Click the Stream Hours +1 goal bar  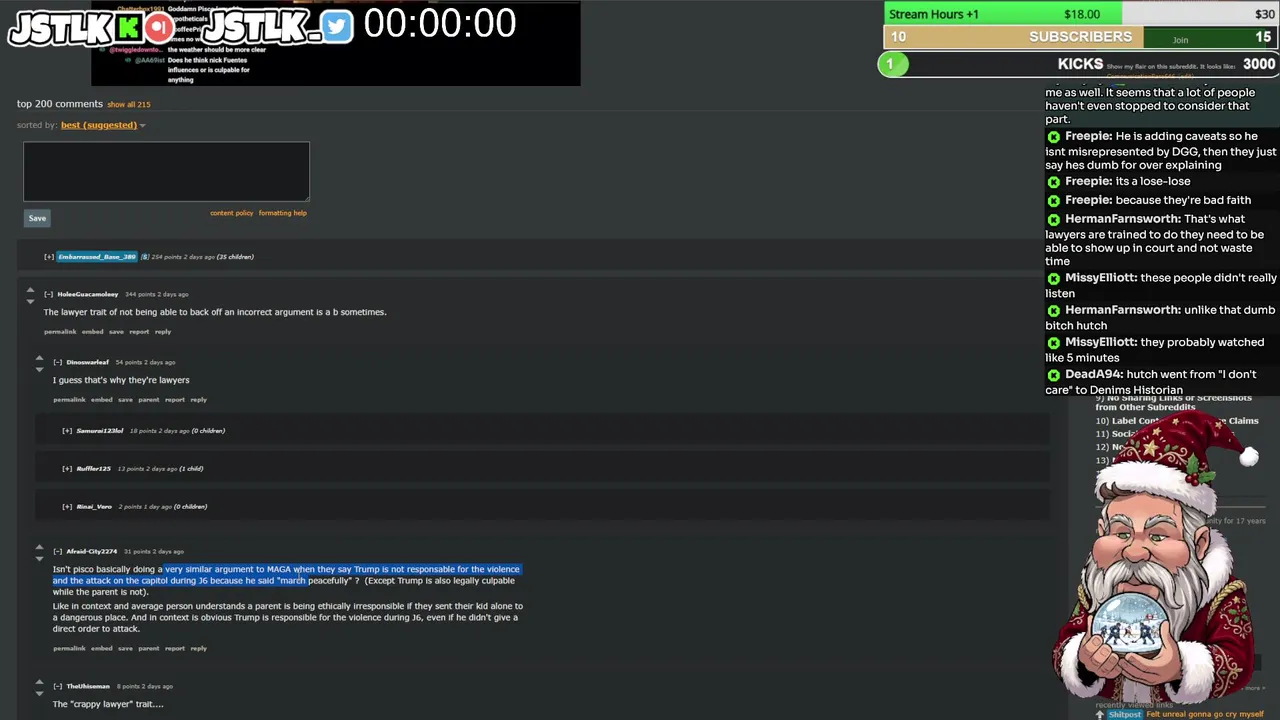(x=1081, y=14)
